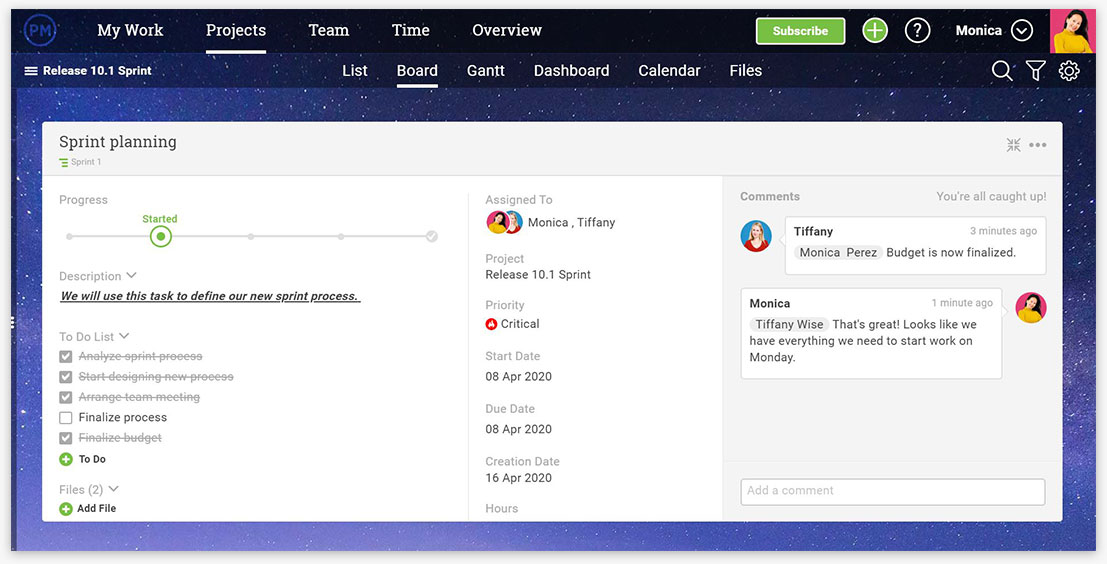Click Monica's profile photo in header
The image size is (1107, 564).
point(1073,31)
